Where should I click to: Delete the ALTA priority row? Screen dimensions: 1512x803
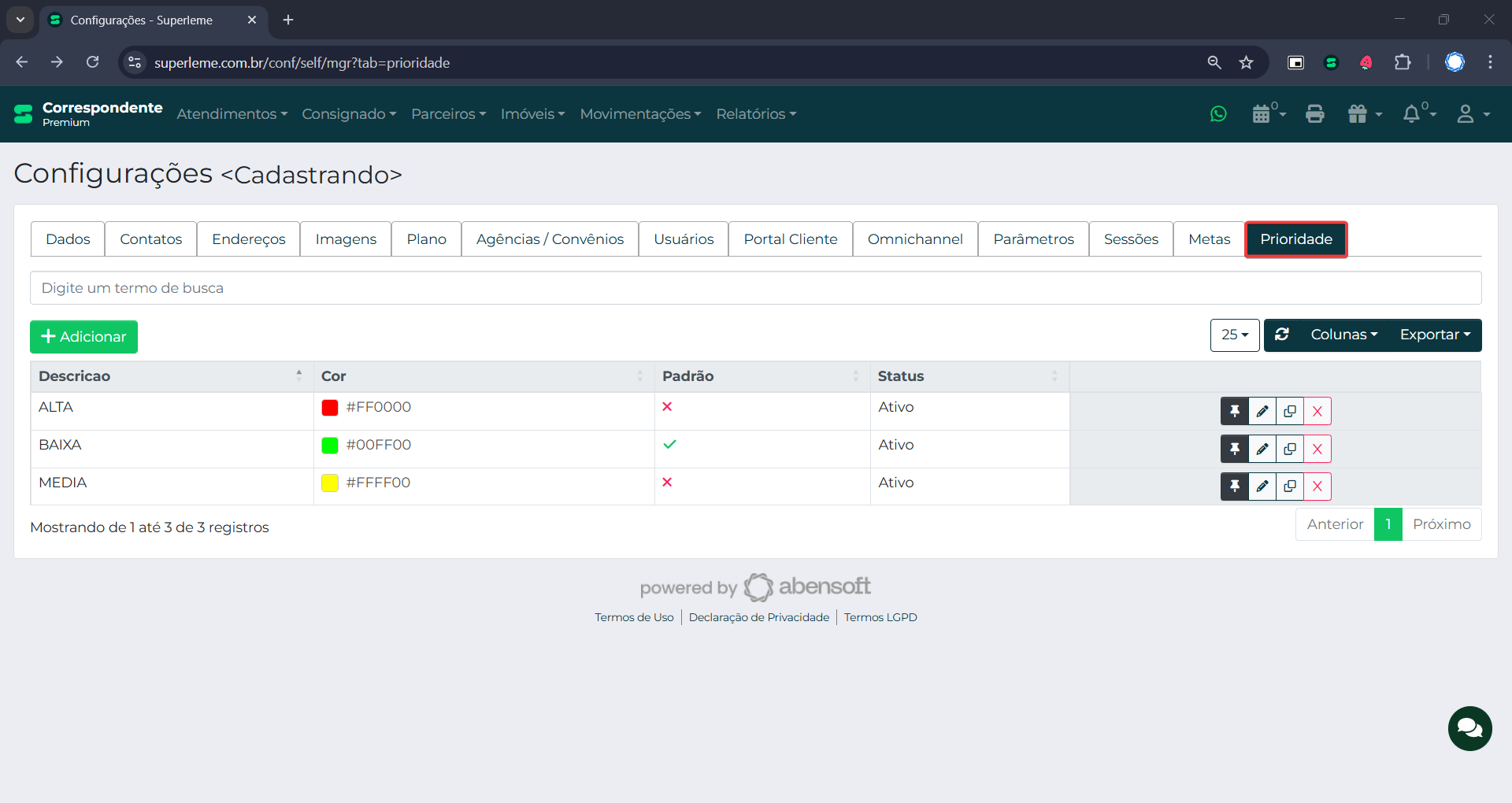(1317, 411)
